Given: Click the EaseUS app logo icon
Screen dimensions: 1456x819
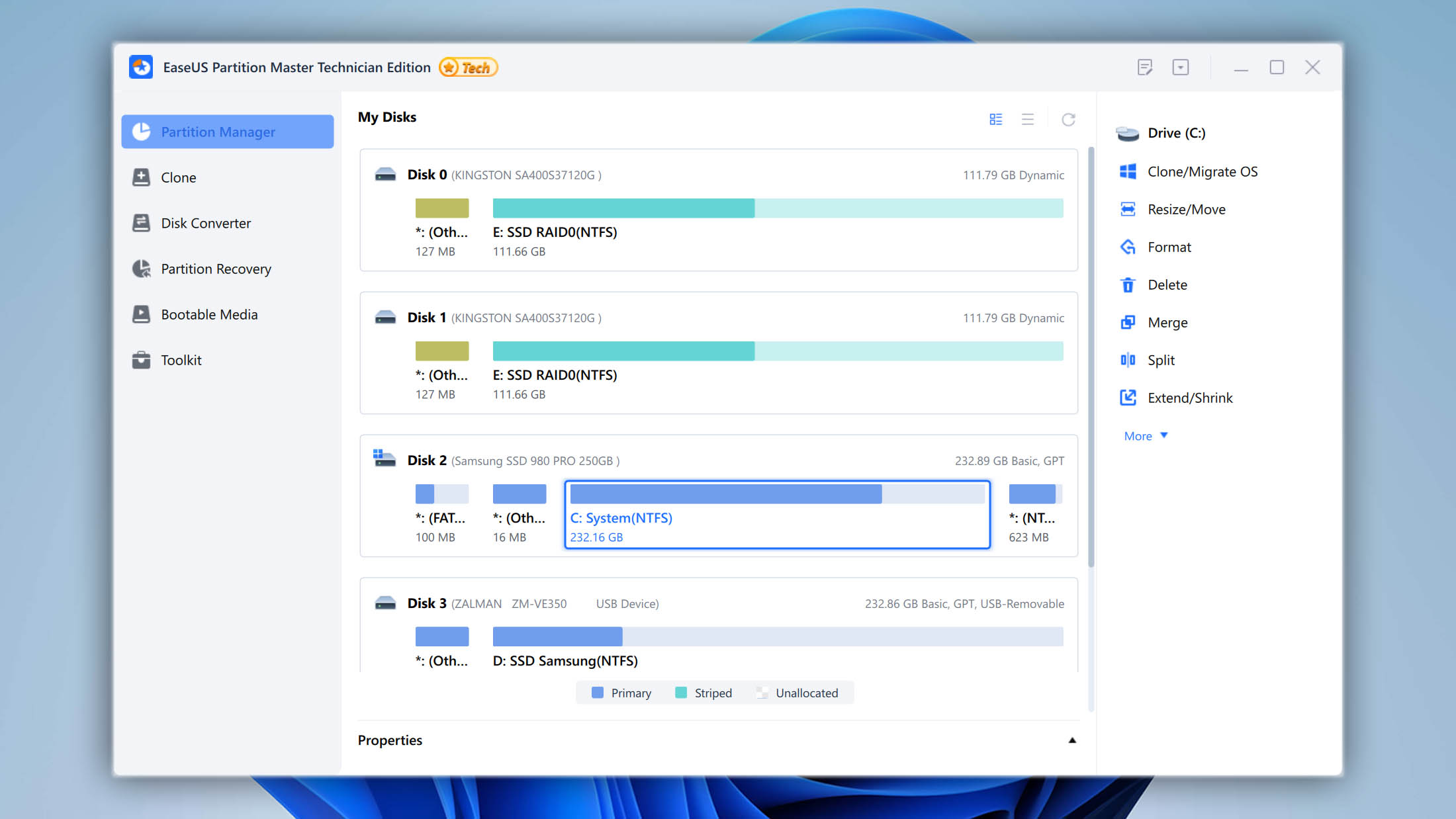Looking at the screenshot, I should (x=141, y=67).
